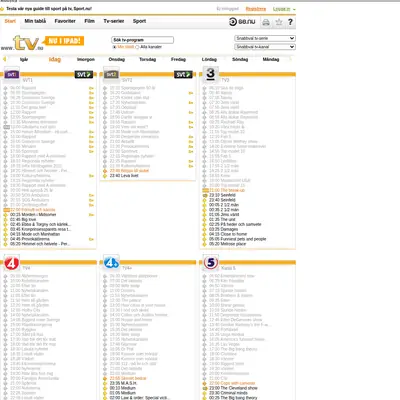The width and height of the screenshot is (400, 400).
Task: Open the Film tab
Action: (89, 21)
